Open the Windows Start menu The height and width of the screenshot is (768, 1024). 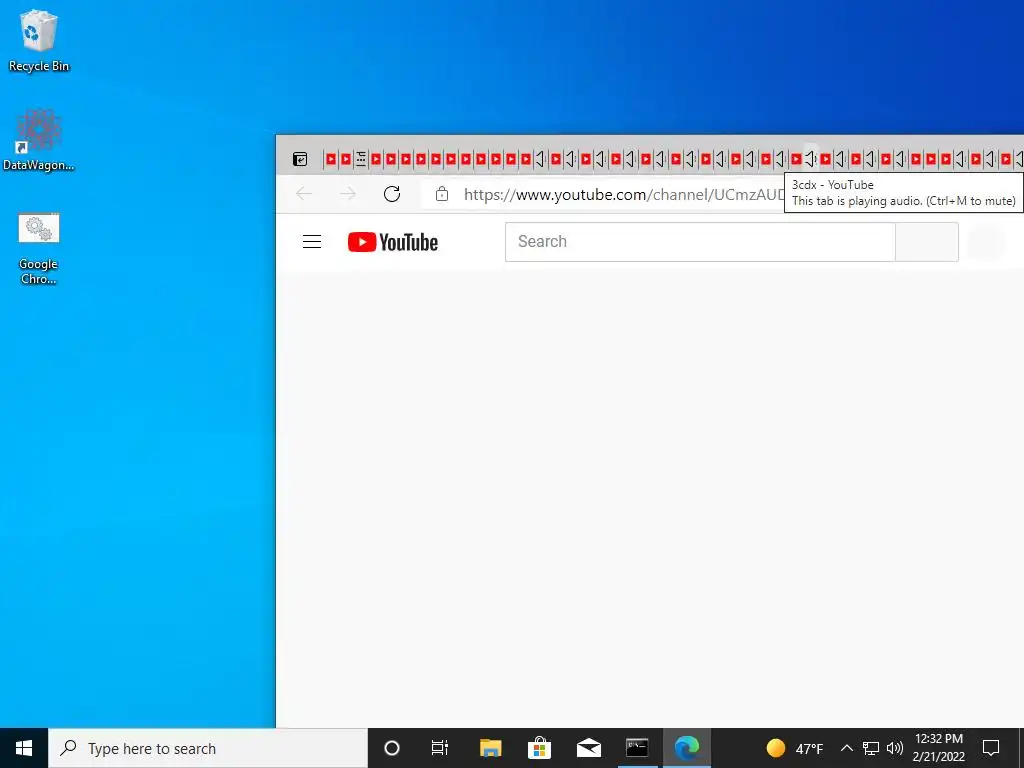point(24,748)
